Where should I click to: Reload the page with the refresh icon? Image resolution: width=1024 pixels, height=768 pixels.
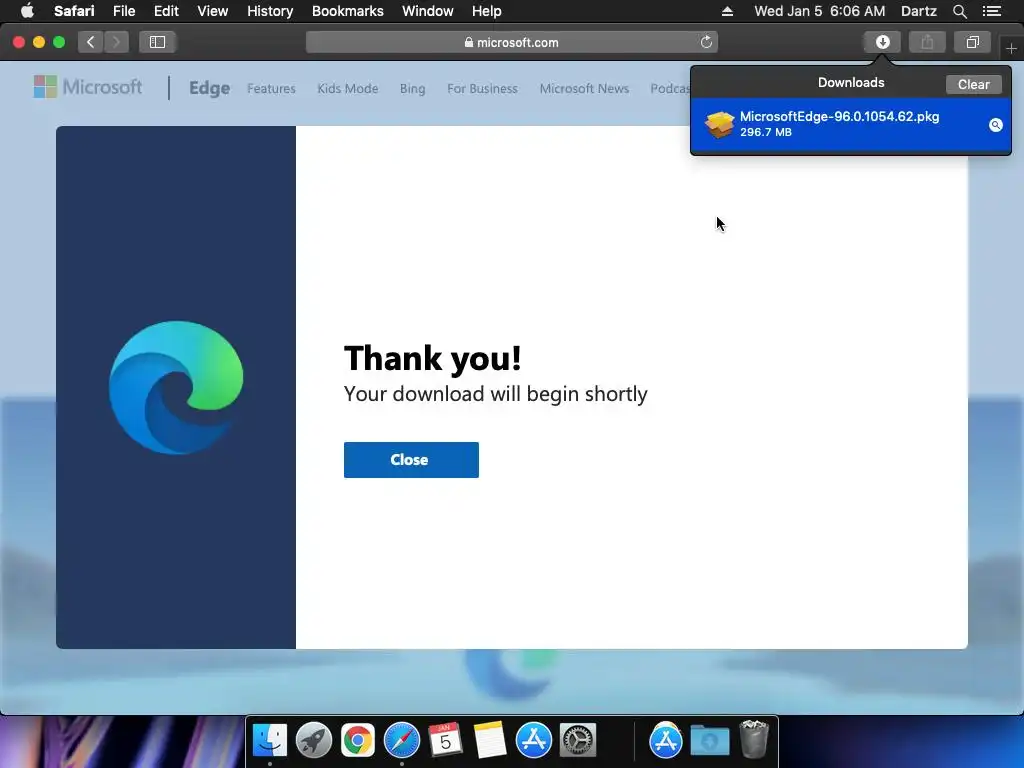(706, 42)
